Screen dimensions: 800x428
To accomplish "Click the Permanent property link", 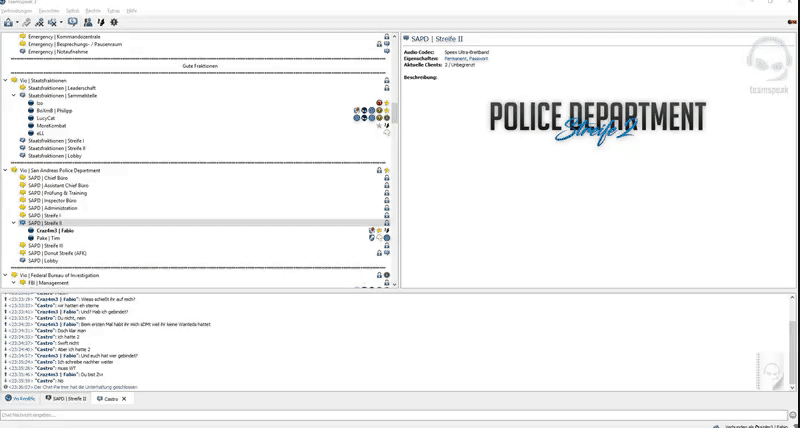I will point(456,59).
